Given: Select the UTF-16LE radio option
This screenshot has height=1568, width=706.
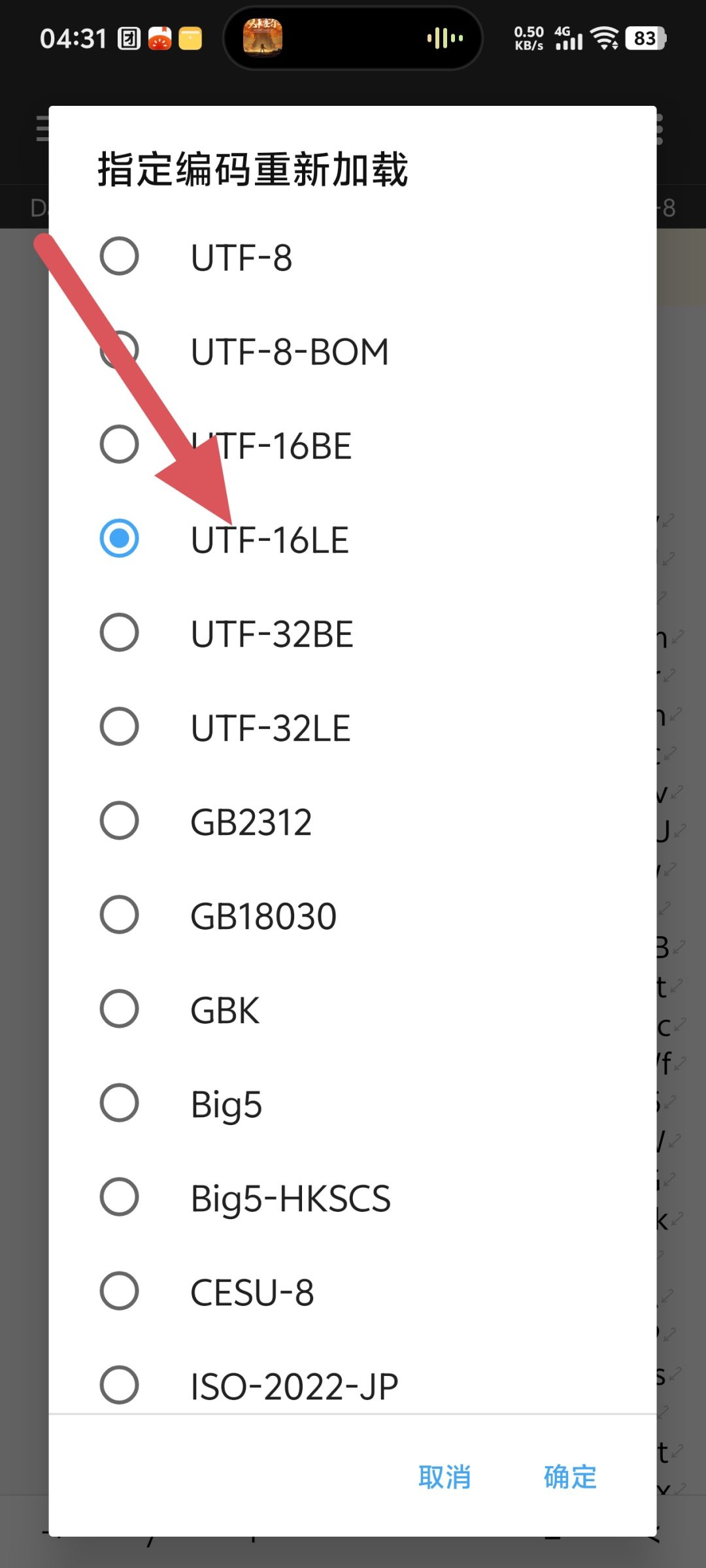Looking at the screenshot, I should (x=119, y=539).
